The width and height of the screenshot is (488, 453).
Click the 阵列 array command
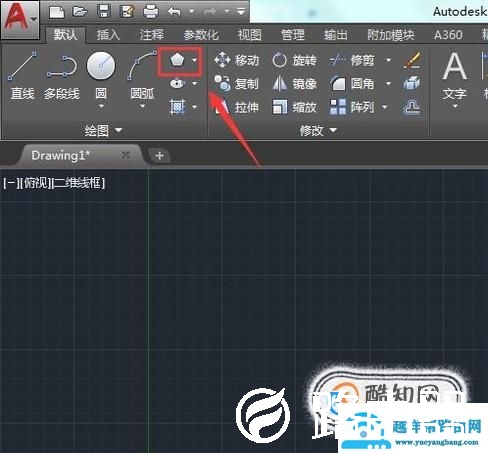(352, 107)
